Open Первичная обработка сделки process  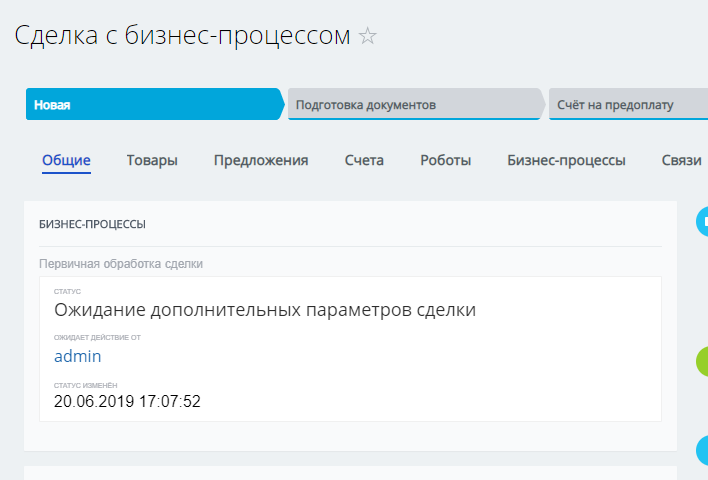tap(120, 264)
